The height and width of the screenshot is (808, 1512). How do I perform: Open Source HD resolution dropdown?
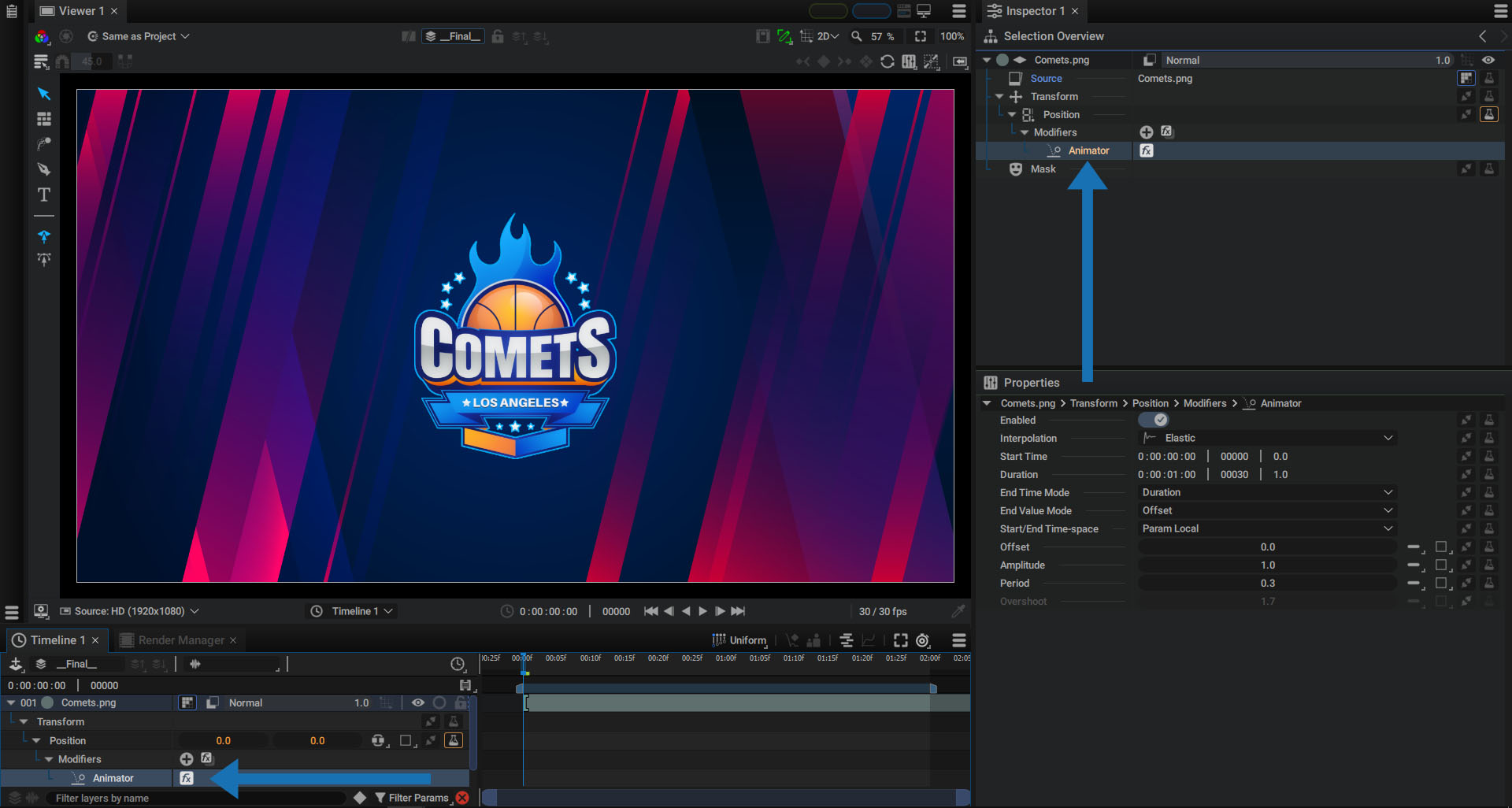130,611
